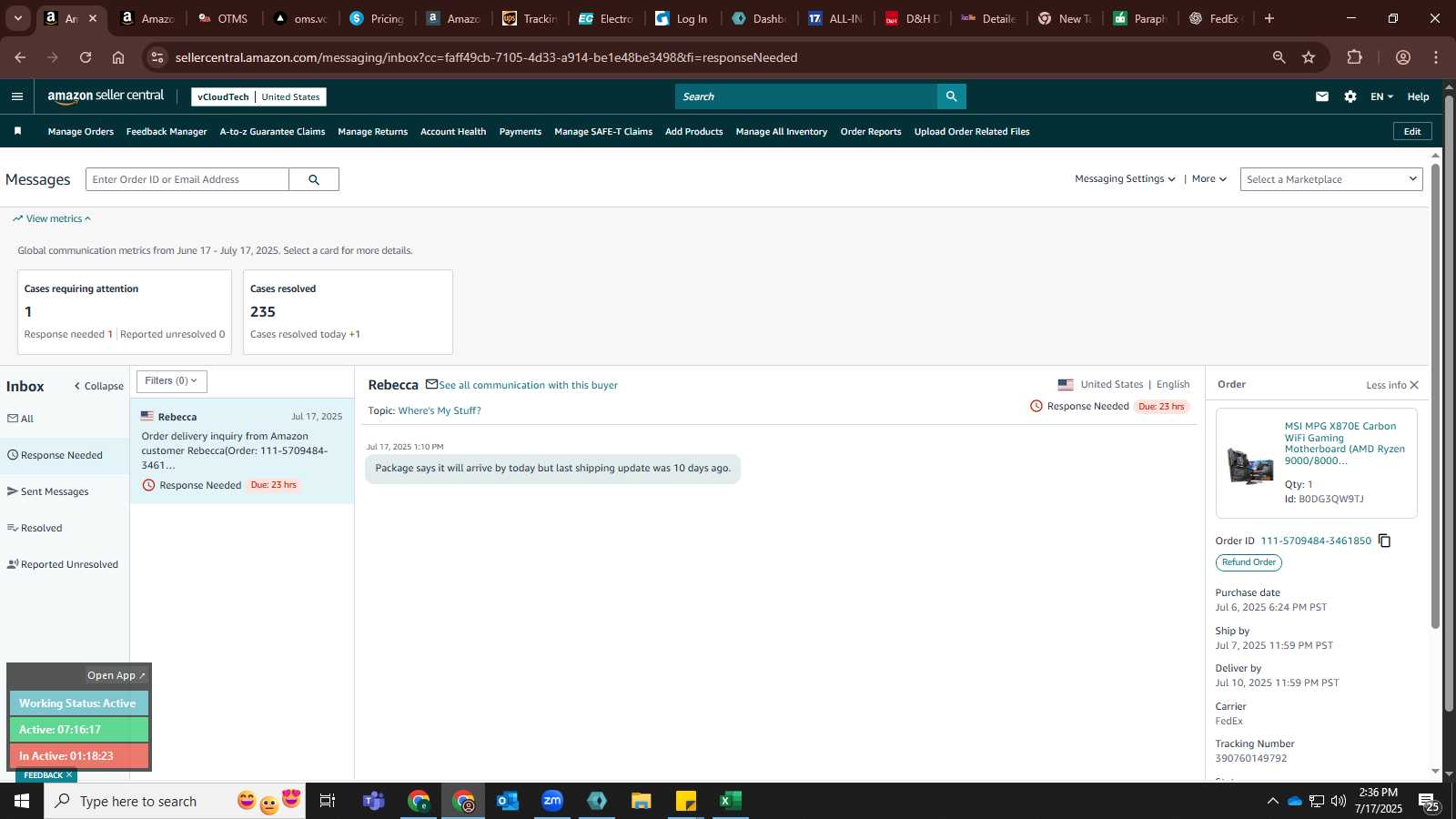The height and width of the screenshot is (819, 1456).
Task: Open the More dropdown
Action: tap(1209, 179)
